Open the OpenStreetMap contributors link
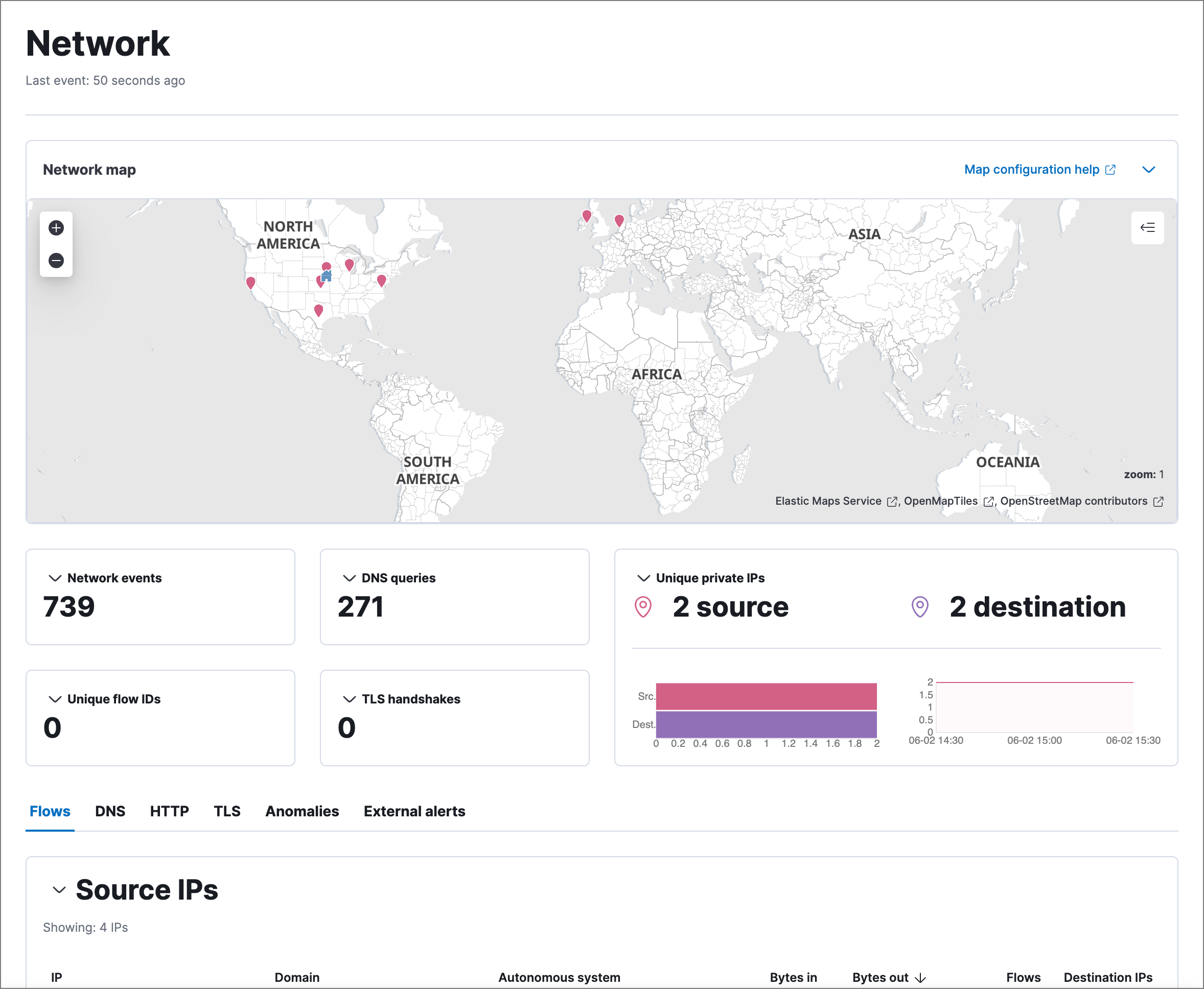This screenshot has height=989, width=1204. click(1074, 501)
